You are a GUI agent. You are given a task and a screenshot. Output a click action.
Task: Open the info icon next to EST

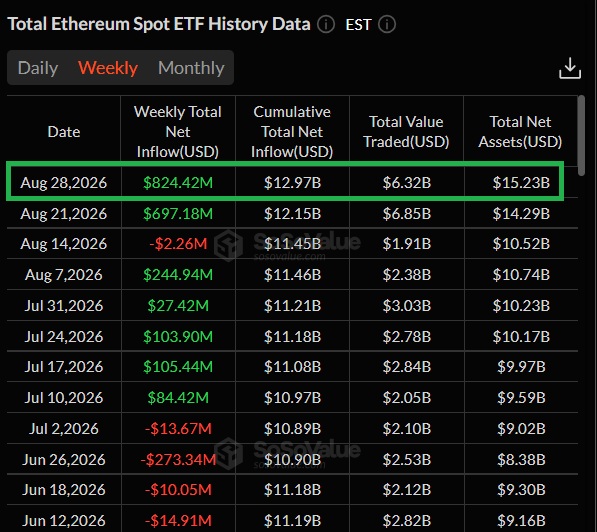pyautogui.click(x=387, y=24)
